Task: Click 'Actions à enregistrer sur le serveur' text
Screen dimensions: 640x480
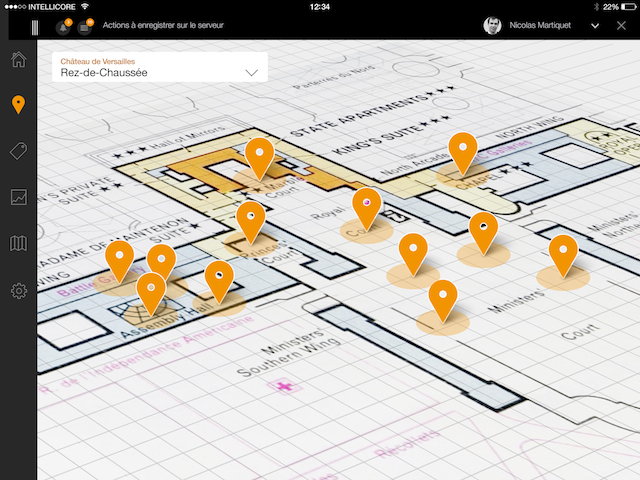Action: [163, 25]
